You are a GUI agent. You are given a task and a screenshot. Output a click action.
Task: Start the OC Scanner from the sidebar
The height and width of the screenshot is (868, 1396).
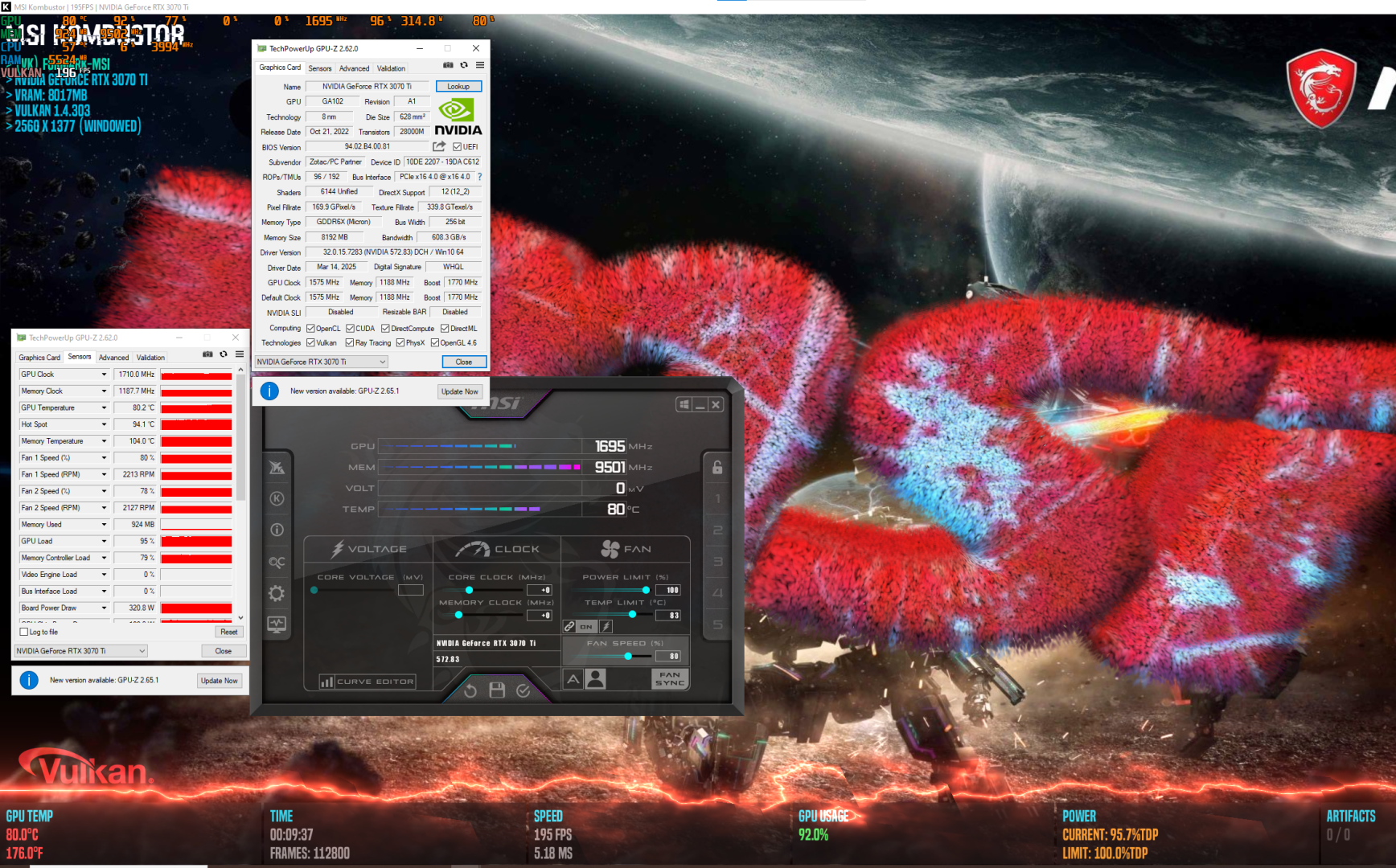click(277, 562)
